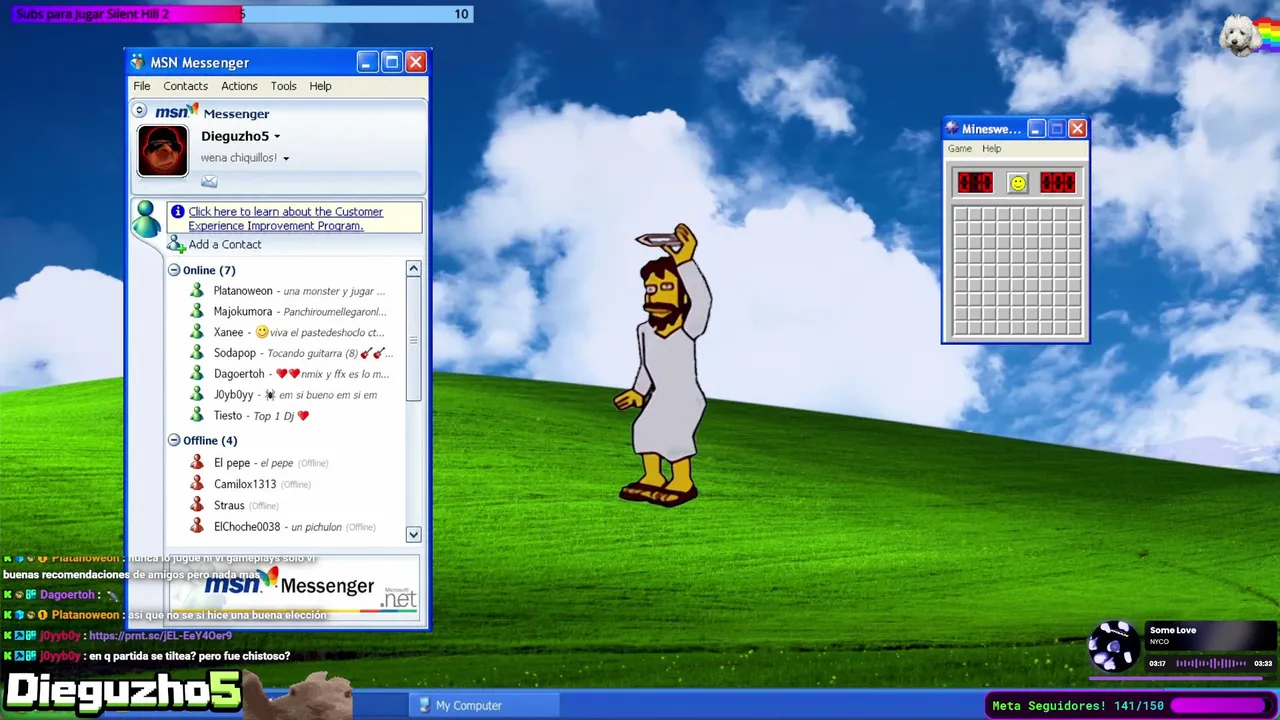The height and width of the screenshot is (720, 1280).
Task: Collapse the Offline (4) group
Action: [x=174, y=440]
